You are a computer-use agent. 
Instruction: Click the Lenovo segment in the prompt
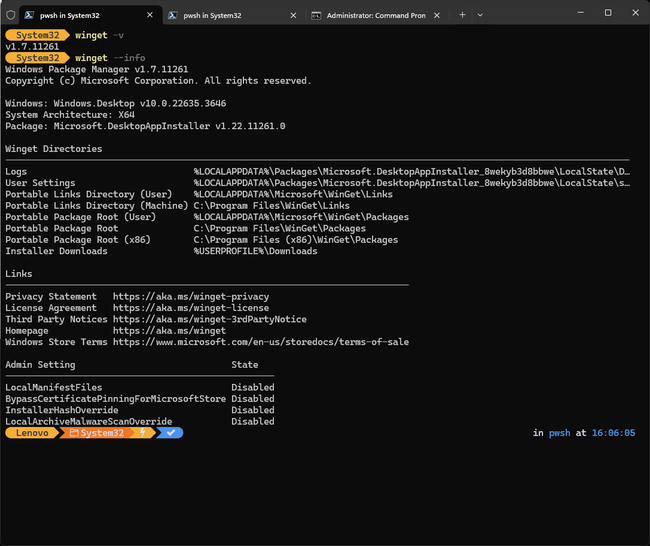coord(32,433)
